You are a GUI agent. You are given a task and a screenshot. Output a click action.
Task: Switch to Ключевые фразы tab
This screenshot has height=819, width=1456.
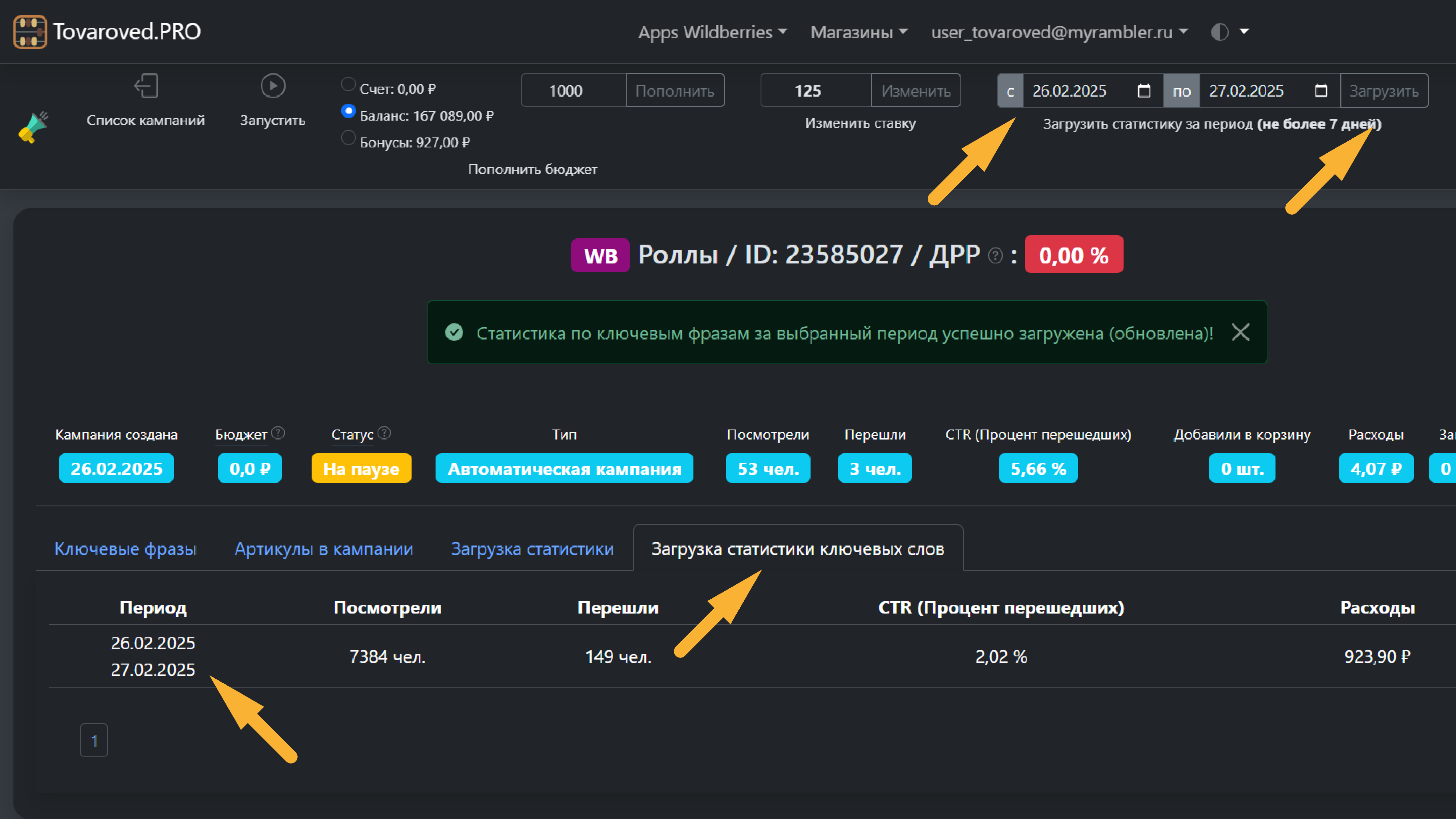(125, 549)
